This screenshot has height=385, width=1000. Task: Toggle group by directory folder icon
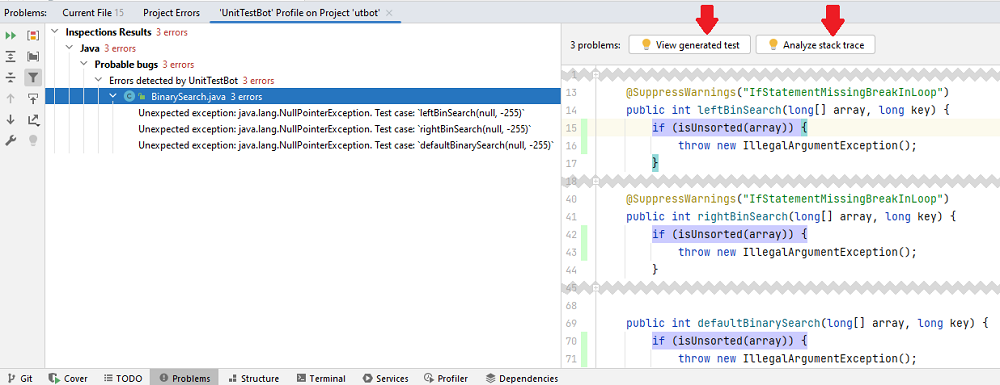[33, 57]
